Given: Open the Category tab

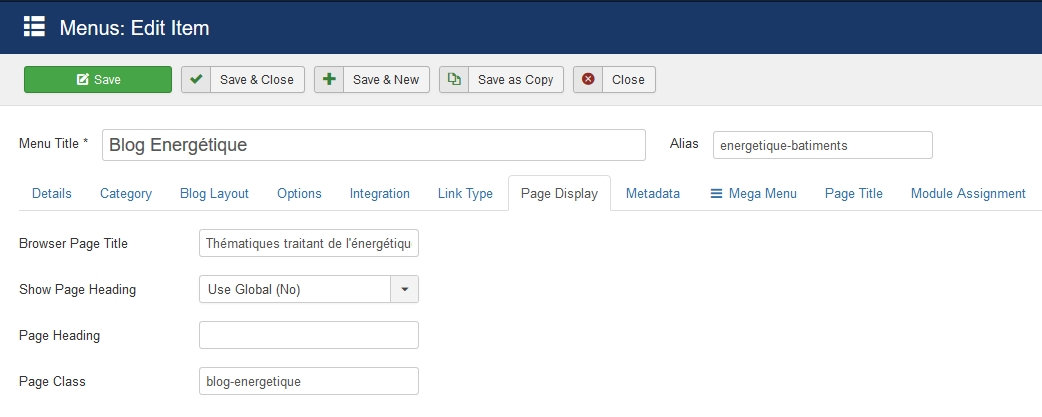Looking at the screenshot, I should point(126,194).
